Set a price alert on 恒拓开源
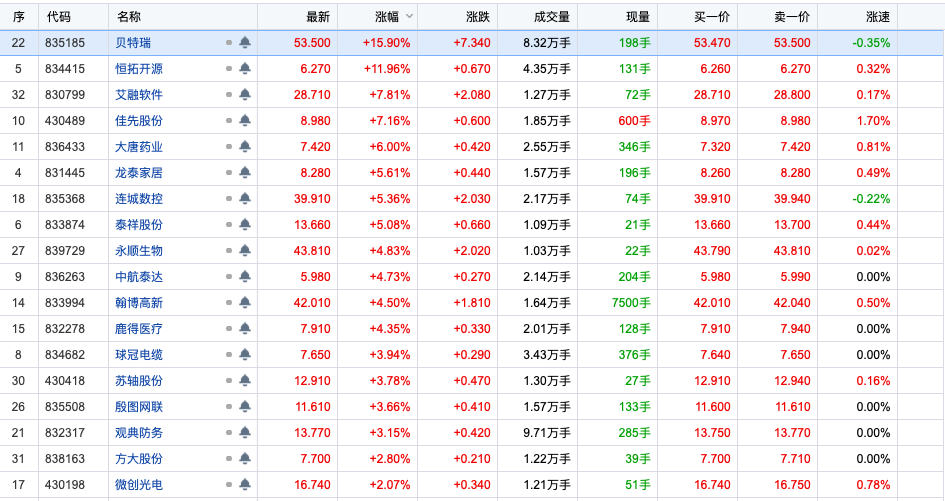 pyautogui.click(x=245, y=69)
